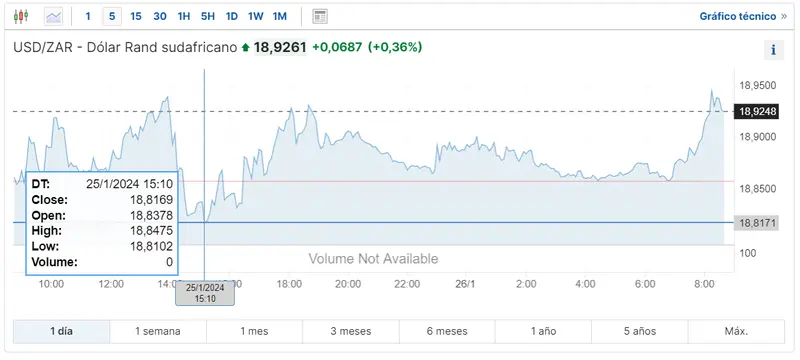Image resolution: width=800 pixels, height=360 pixels.
Task: Select the 1H interval
Action: (184, 16)
